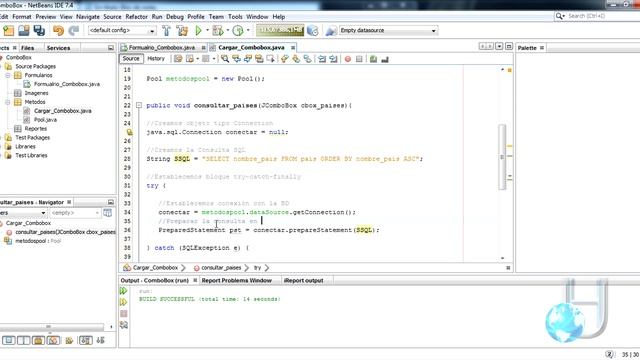Switch to the Services tab
The width and height of the screenshot is (640, 360).
(58, 48)
